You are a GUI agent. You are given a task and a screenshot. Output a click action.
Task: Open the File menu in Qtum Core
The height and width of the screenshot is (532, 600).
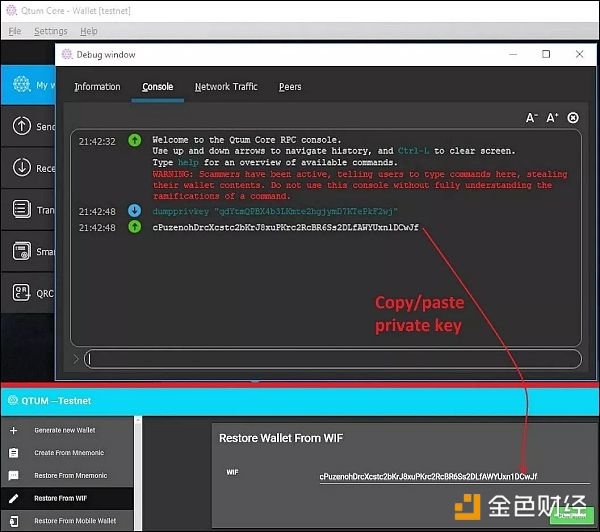click(15, 31)
